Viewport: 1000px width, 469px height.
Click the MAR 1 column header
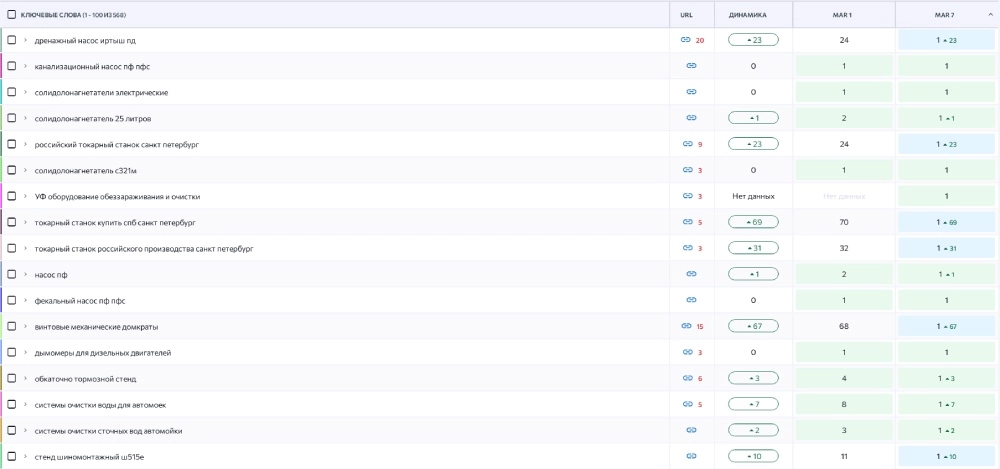tap(842, 14)
